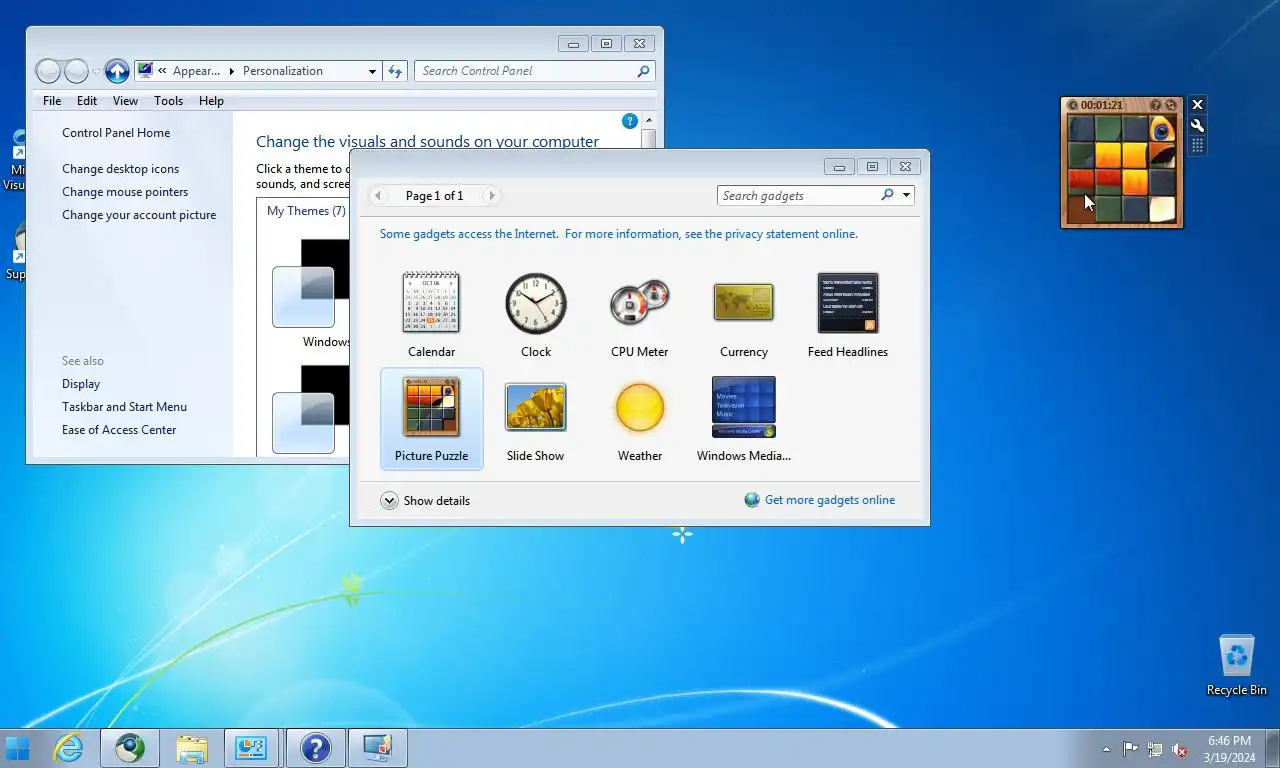The height and width of the screenshot is (768, 1280).
Task: Expand Show details in gadget gallery
Action: (x=425, y=500)
